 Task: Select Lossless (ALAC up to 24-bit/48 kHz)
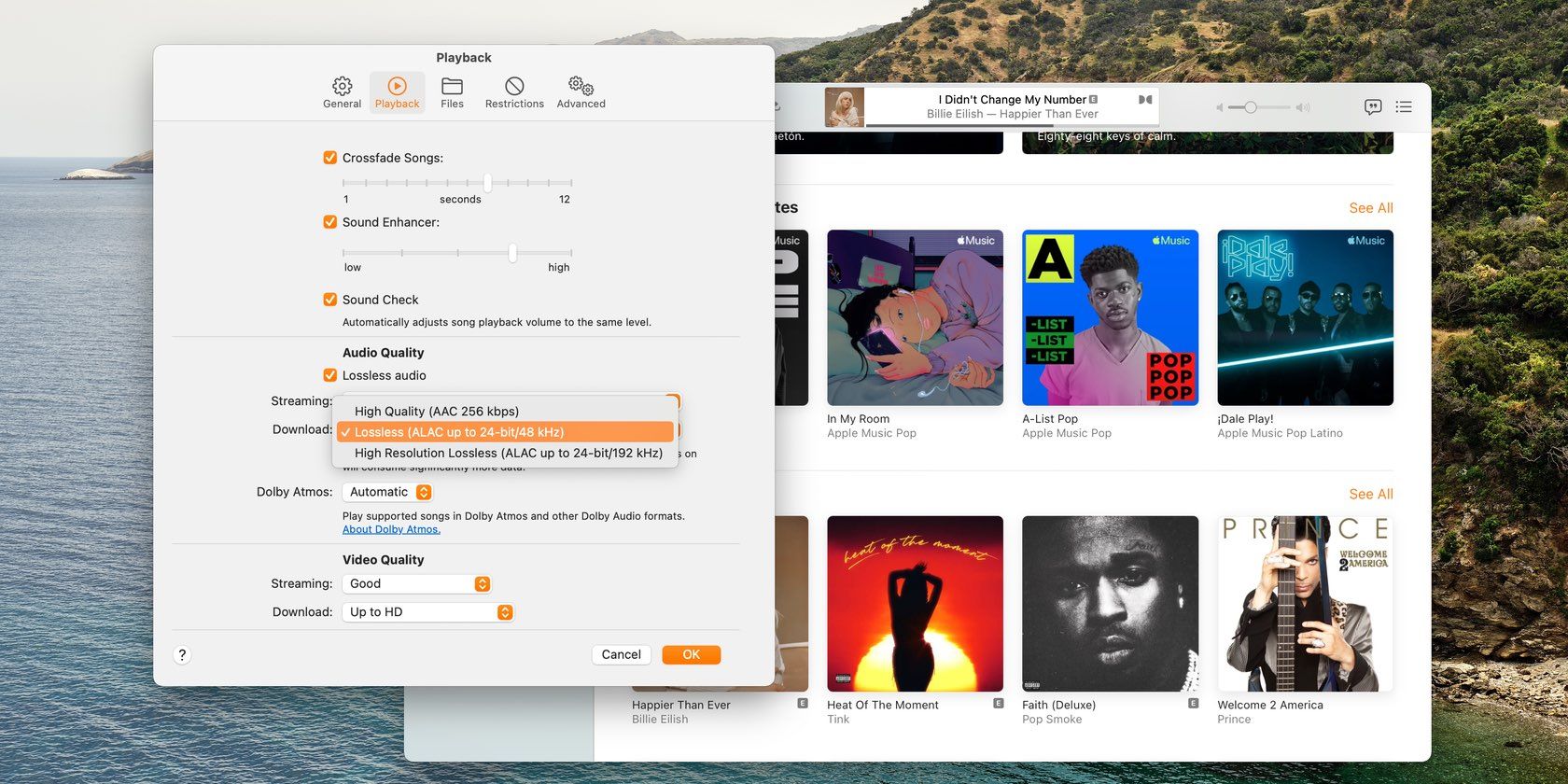(505, 432)
